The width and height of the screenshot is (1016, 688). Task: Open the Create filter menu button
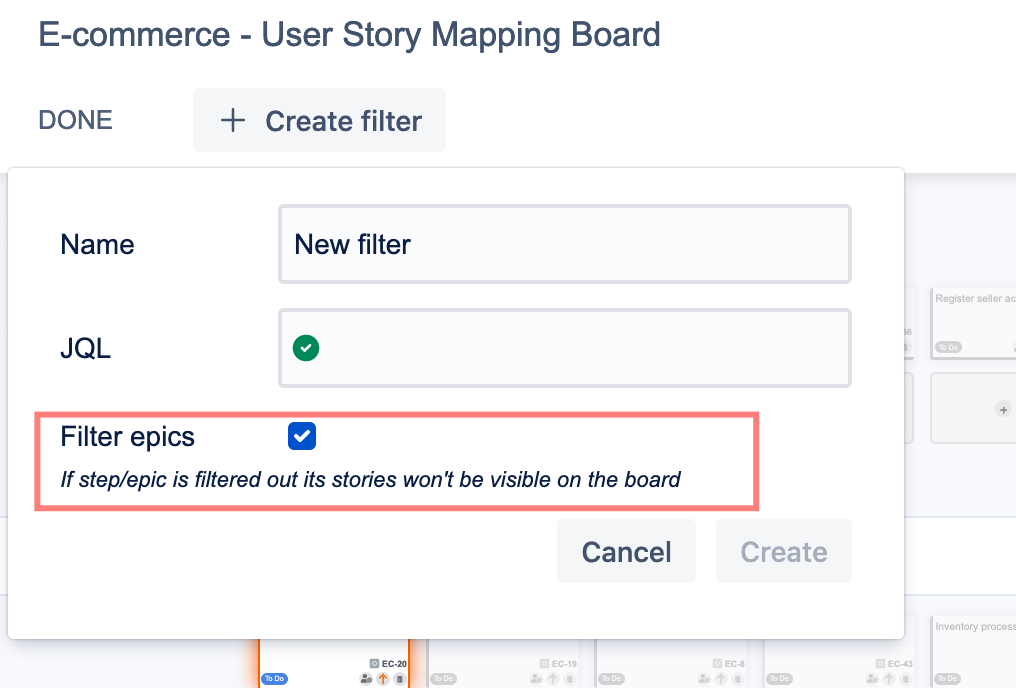pos(319,121)
